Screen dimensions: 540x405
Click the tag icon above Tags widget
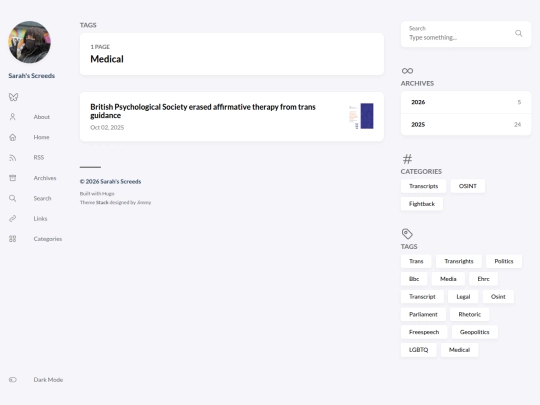click(x=407, y=233)
